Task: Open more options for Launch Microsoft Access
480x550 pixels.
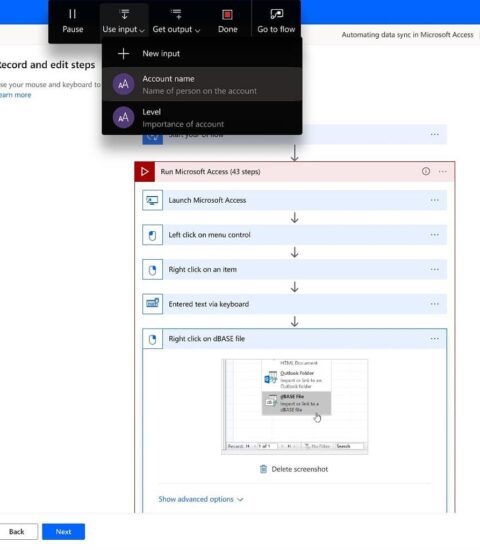Action: [x=434, y=200]
